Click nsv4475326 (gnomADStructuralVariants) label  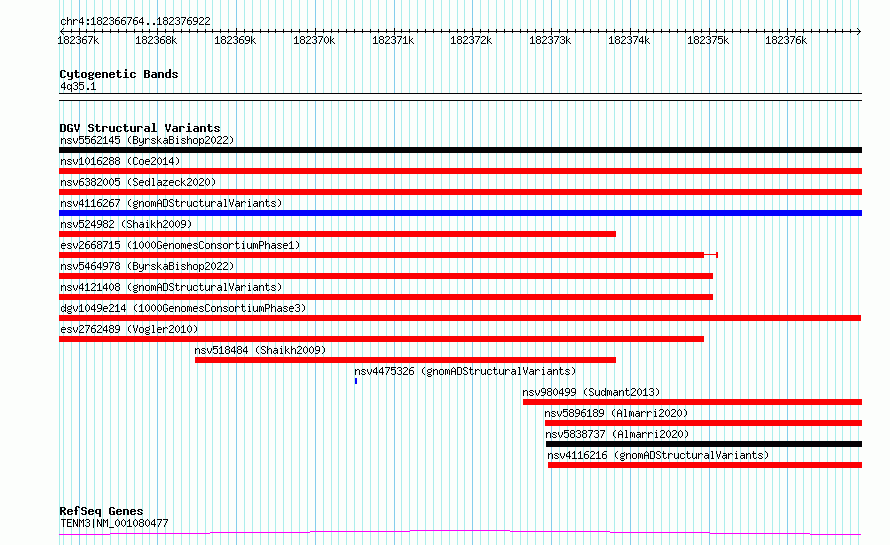click(465, 371)
